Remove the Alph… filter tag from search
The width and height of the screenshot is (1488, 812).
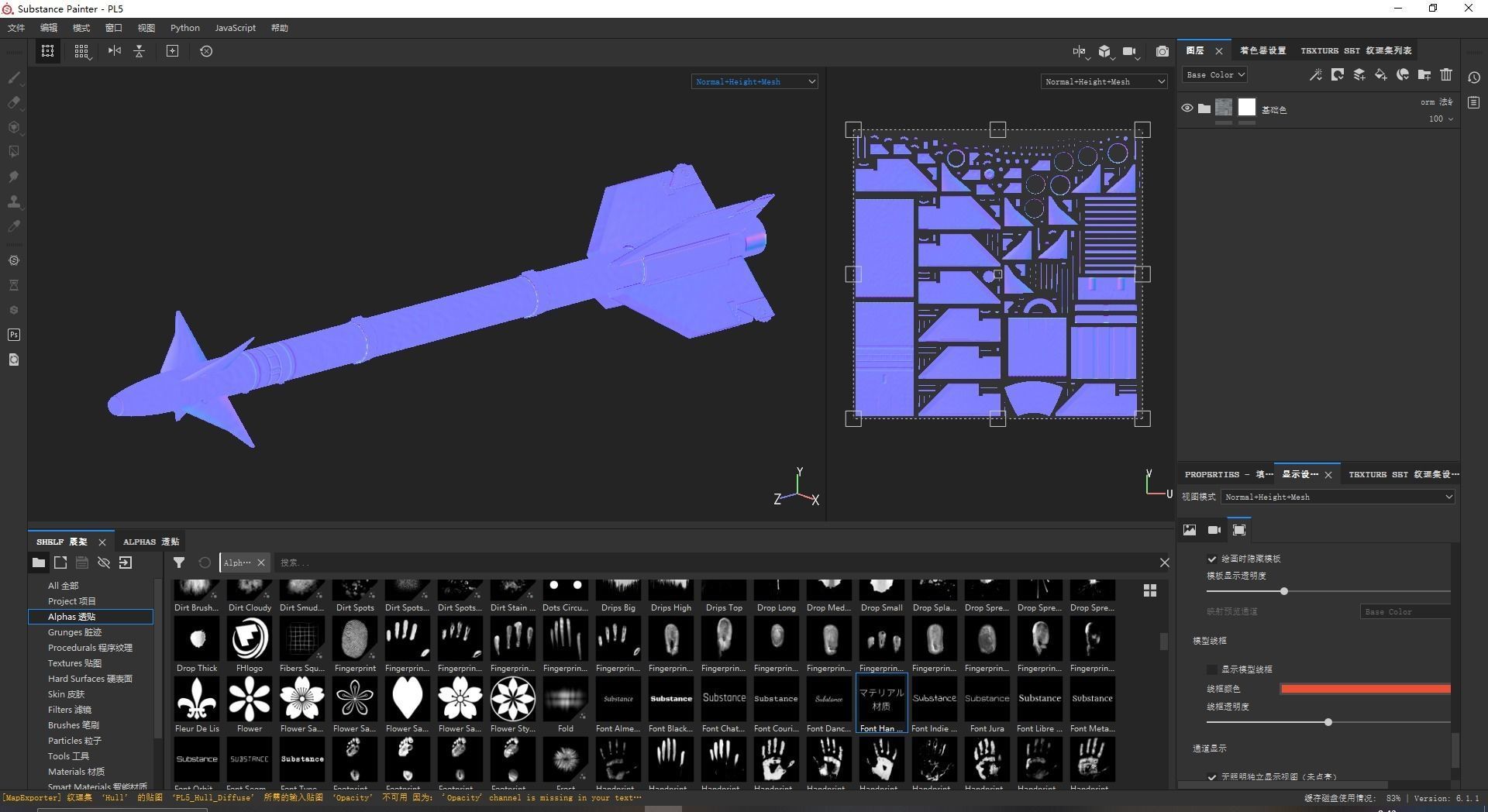point(261,563)
